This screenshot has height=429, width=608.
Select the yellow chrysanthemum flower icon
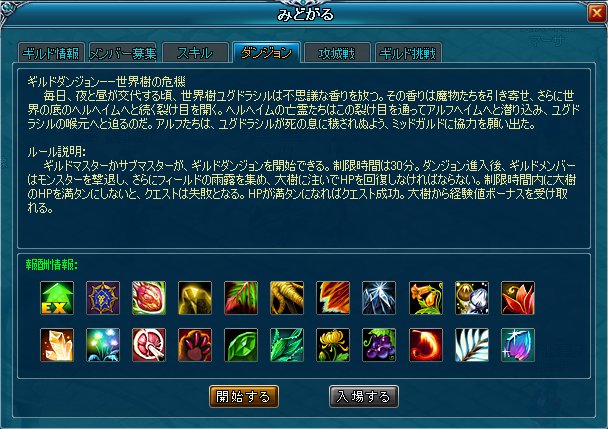click(x=333, y=345)
